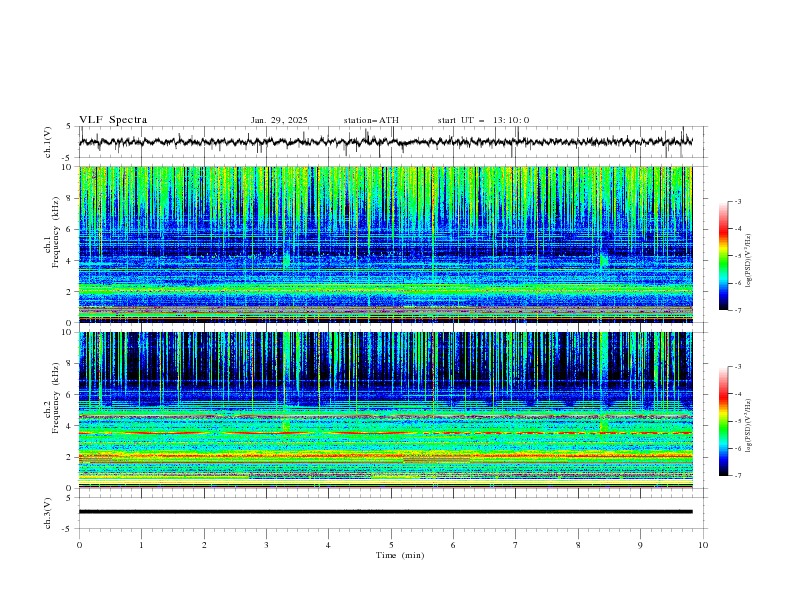Click the ch.1(V) waveform axis label
792x612 pixels.
pyautogui.click(x=48, y=142)
